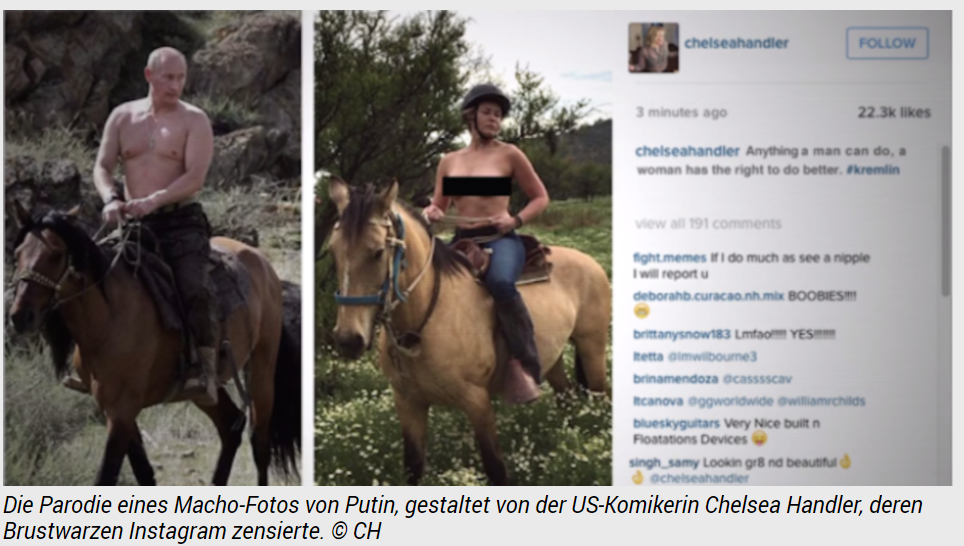The width and height of the screenshot is (964, 546).
Task: Click the @williamrchilds mention
Action: pyautogui.click(x=821, y=401)
